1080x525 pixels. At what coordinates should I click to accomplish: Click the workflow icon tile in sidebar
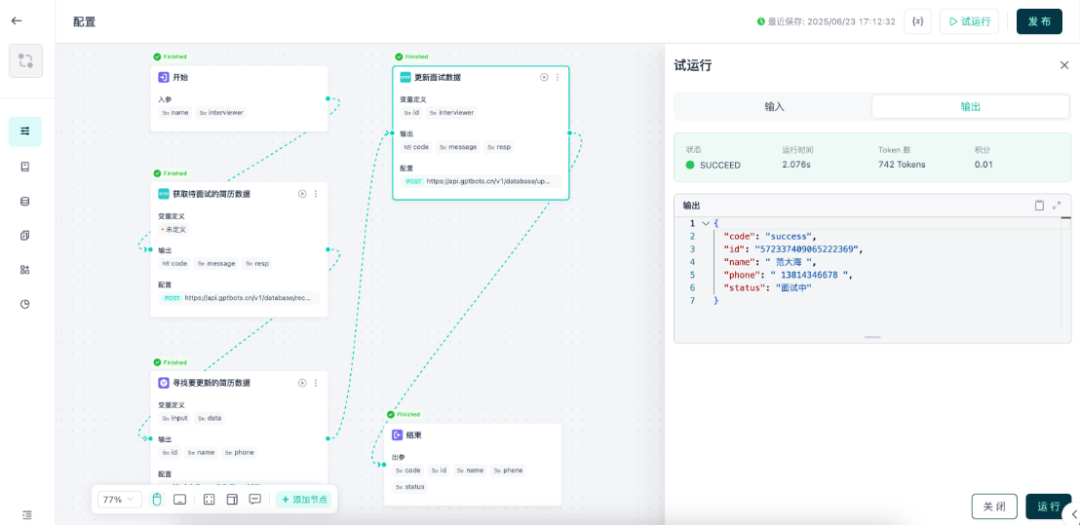25,61
